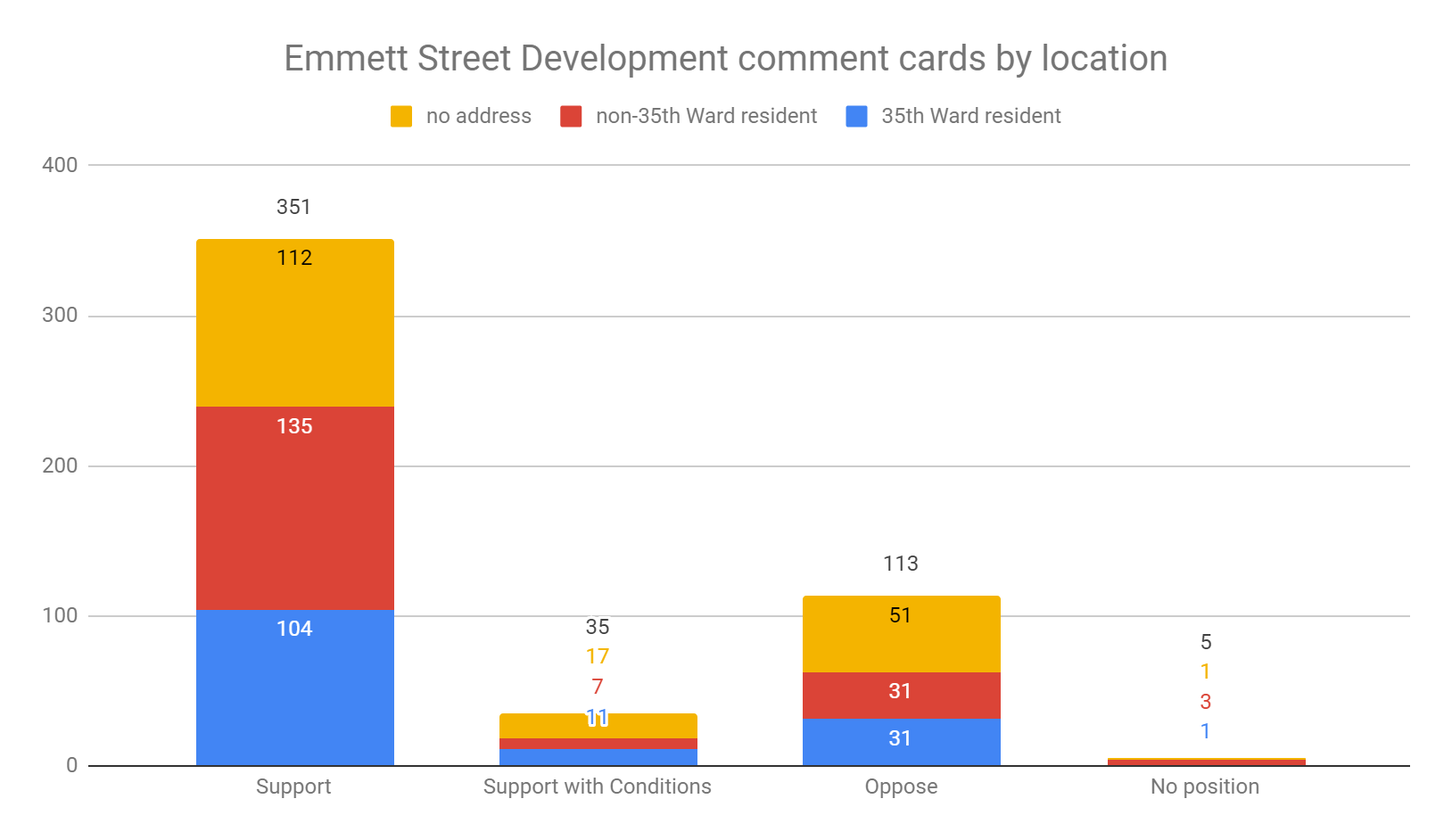Select the No position bar
Viewport: 1452px width, 840px height.
point(1206,762)
